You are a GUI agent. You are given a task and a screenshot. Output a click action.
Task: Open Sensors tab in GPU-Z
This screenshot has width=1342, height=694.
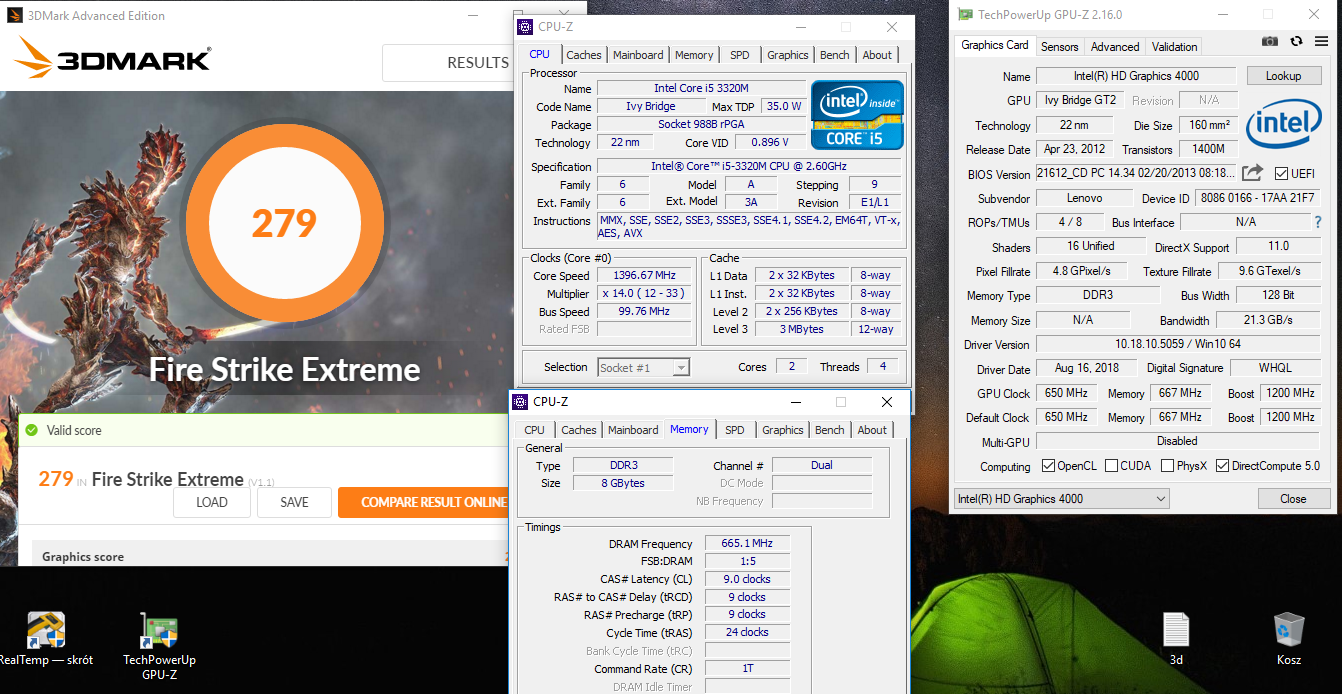point(1060,47)
